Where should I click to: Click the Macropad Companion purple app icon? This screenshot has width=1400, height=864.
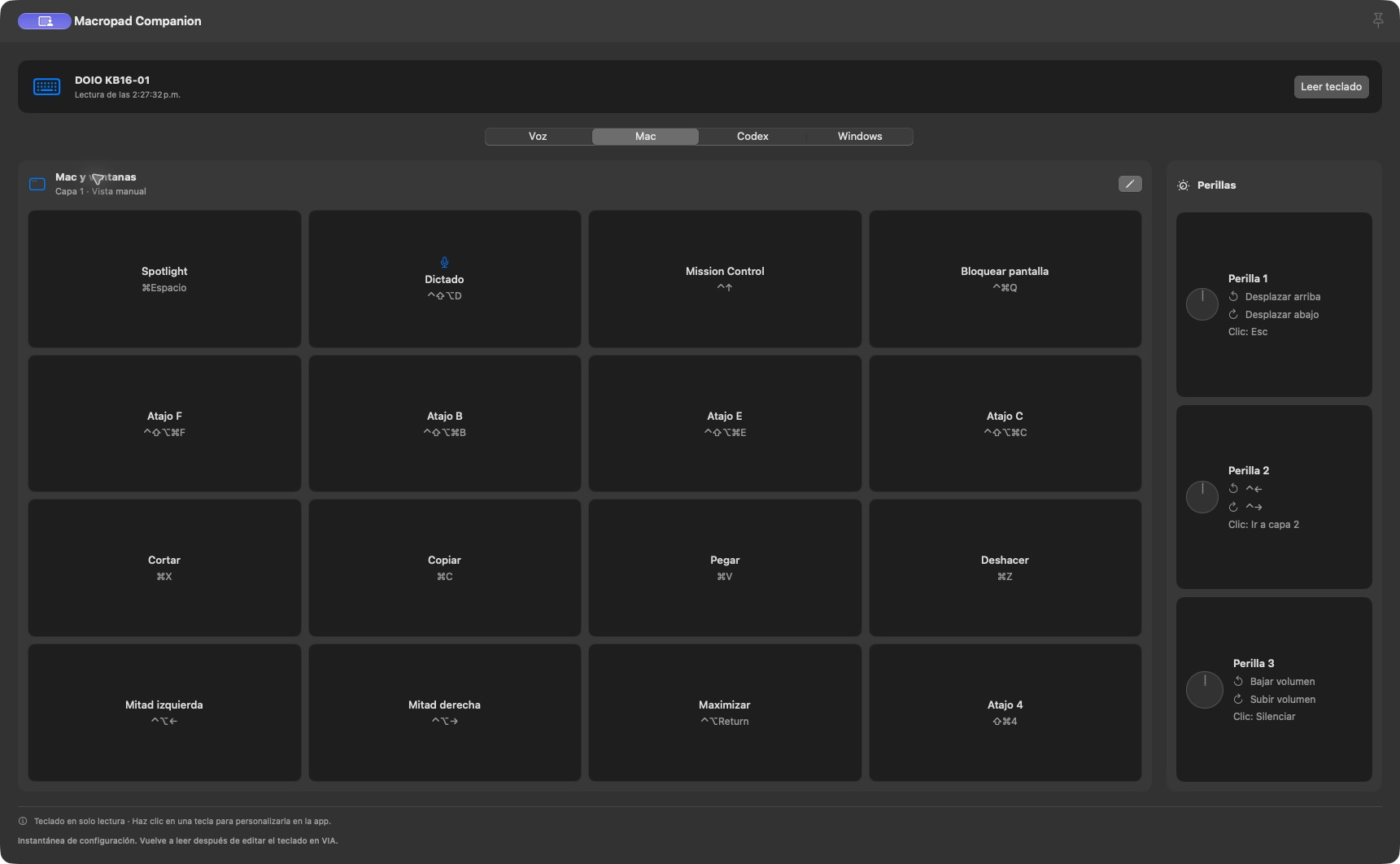pos(45,21)
